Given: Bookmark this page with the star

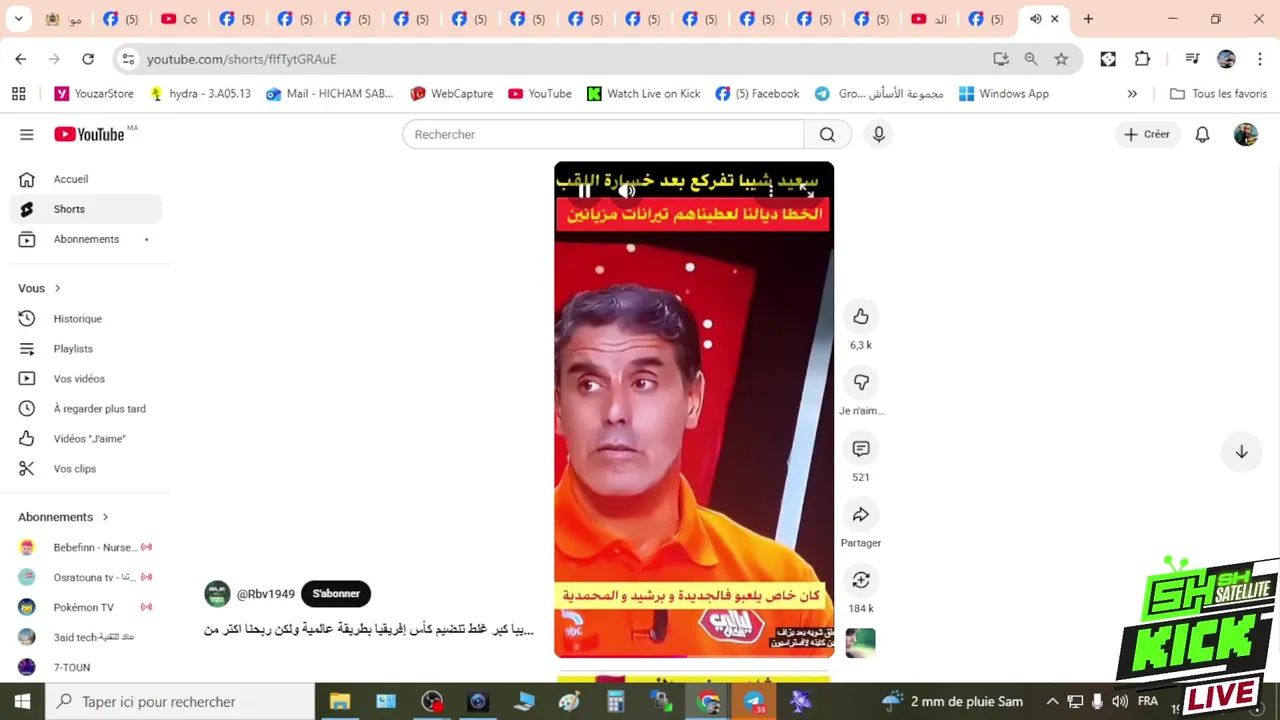Looking at the screenshot, I should 1061,59.
